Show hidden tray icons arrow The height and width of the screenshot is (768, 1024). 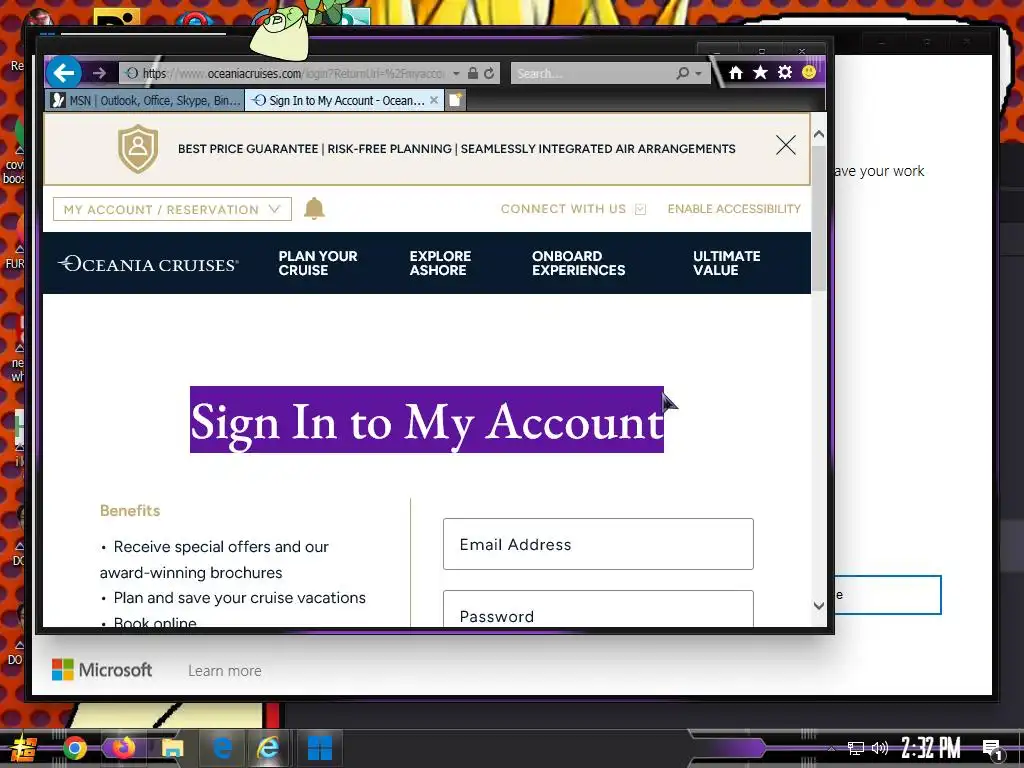(831, 748)
